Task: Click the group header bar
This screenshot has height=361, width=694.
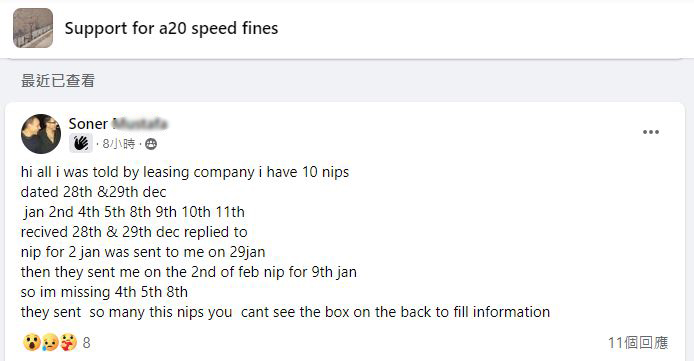Action: pos(347,29)
